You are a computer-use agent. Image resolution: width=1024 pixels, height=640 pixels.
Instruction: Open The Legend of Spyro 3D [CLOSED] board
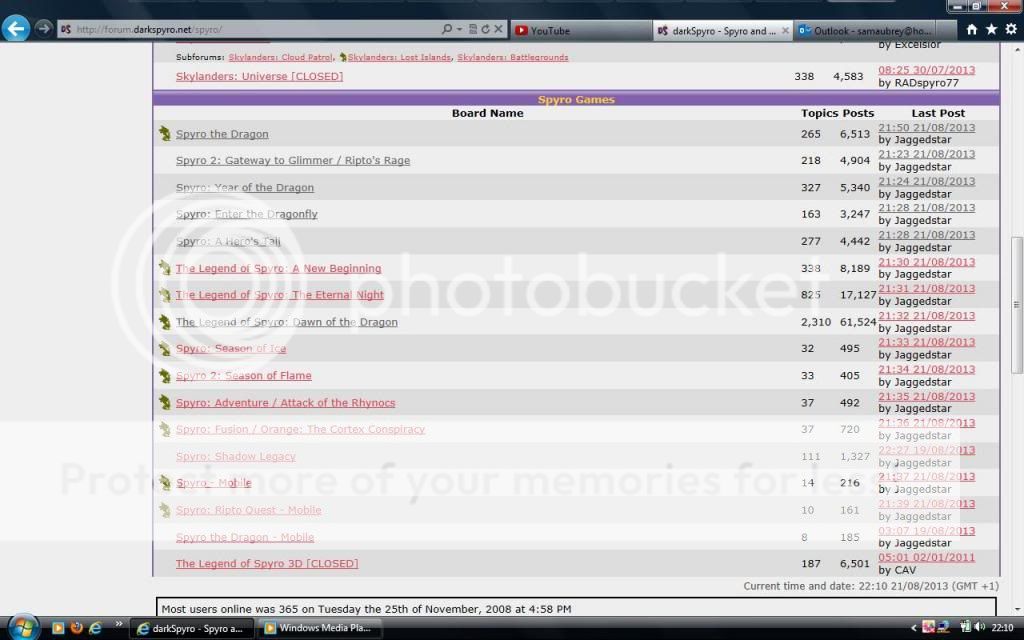click(x=267, y=564)
